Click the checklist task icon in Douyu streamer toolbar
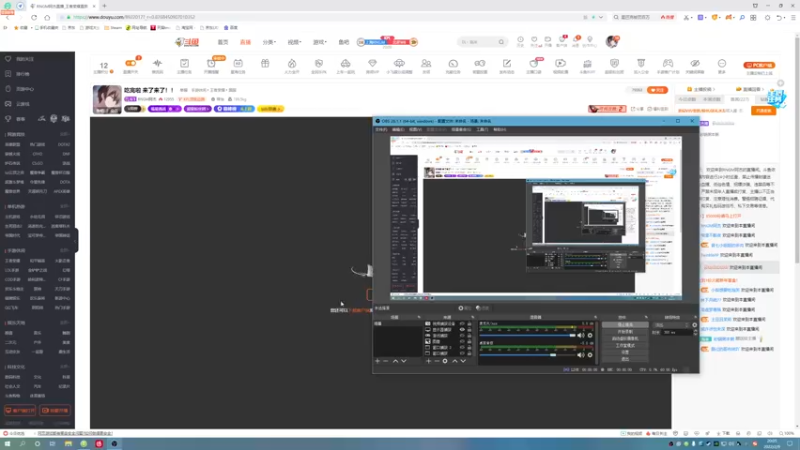The width and height of the screenshot is (800, 450). pyautogui.click(x=184, y=63)
